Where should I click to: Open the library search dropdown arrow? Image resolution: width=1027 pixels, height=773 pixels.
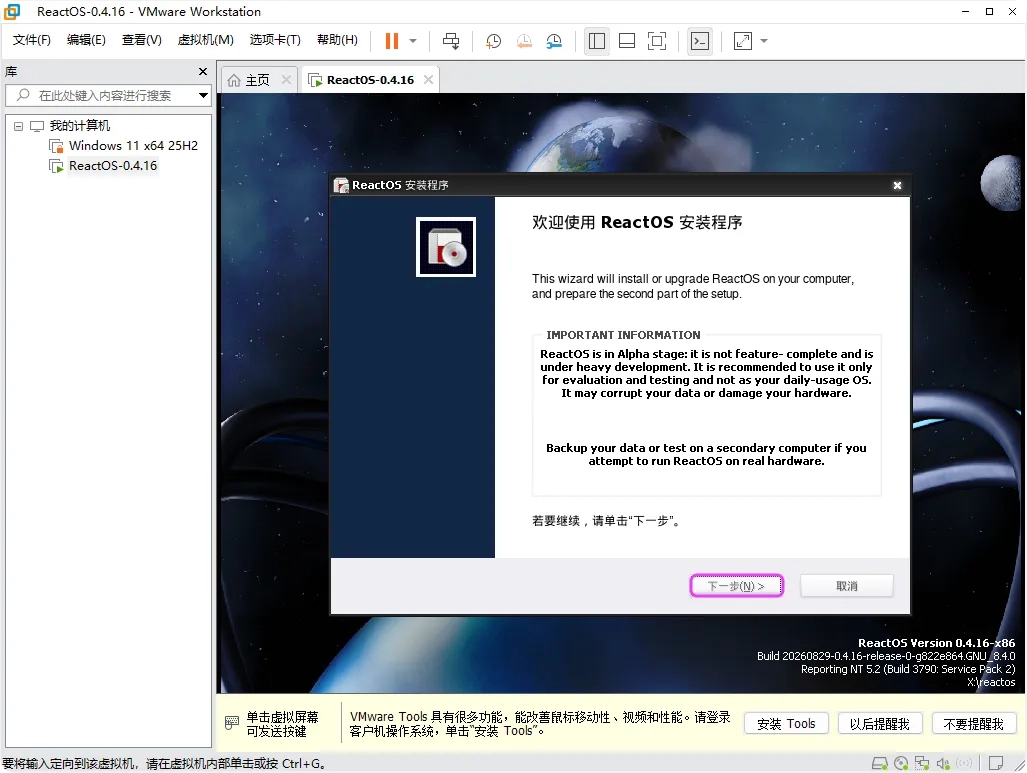[x=204, y=96]
